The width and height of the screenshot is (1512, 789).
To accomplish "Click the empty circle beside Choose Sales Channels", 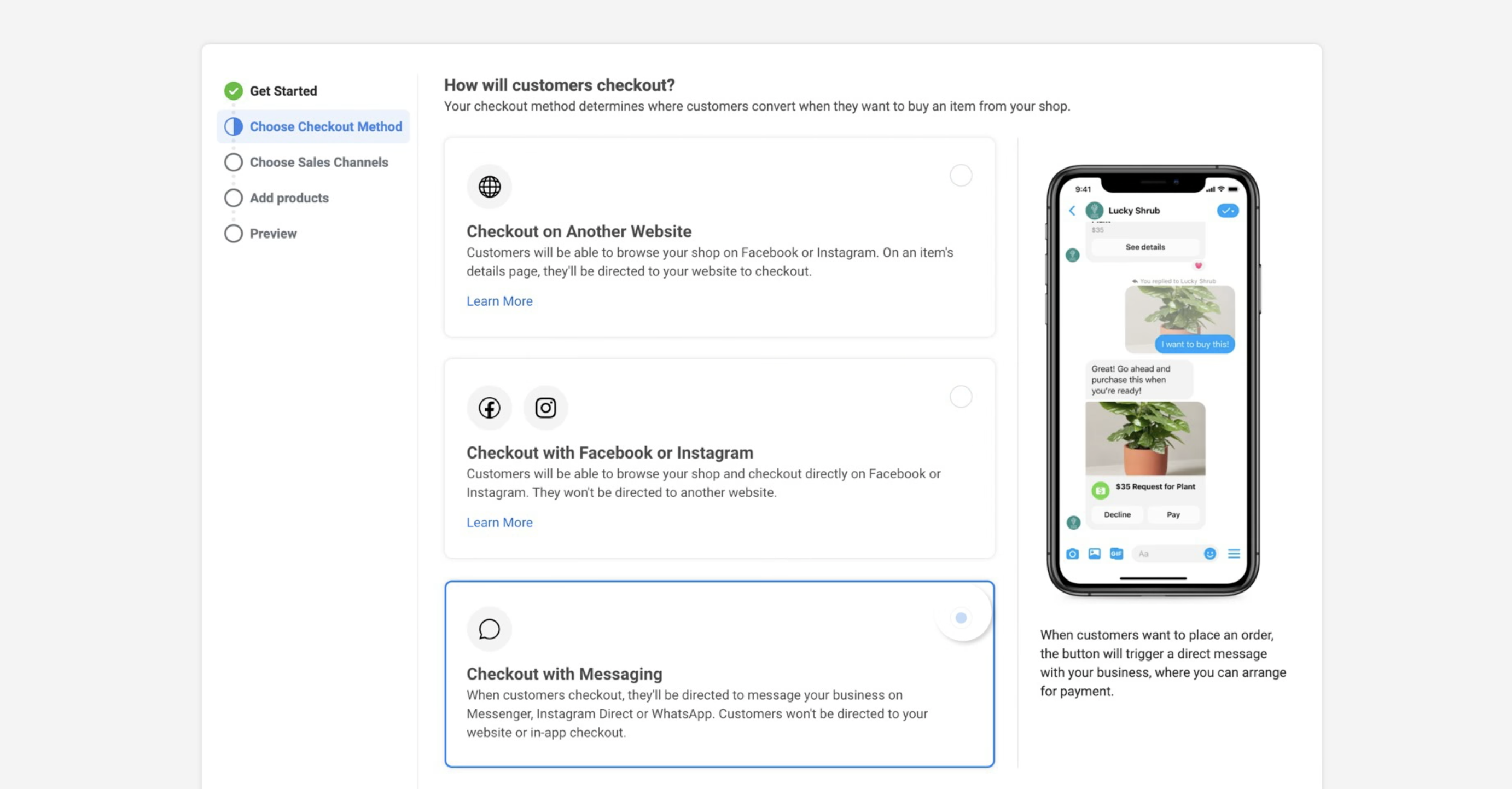I will click(x=233, y=163).
